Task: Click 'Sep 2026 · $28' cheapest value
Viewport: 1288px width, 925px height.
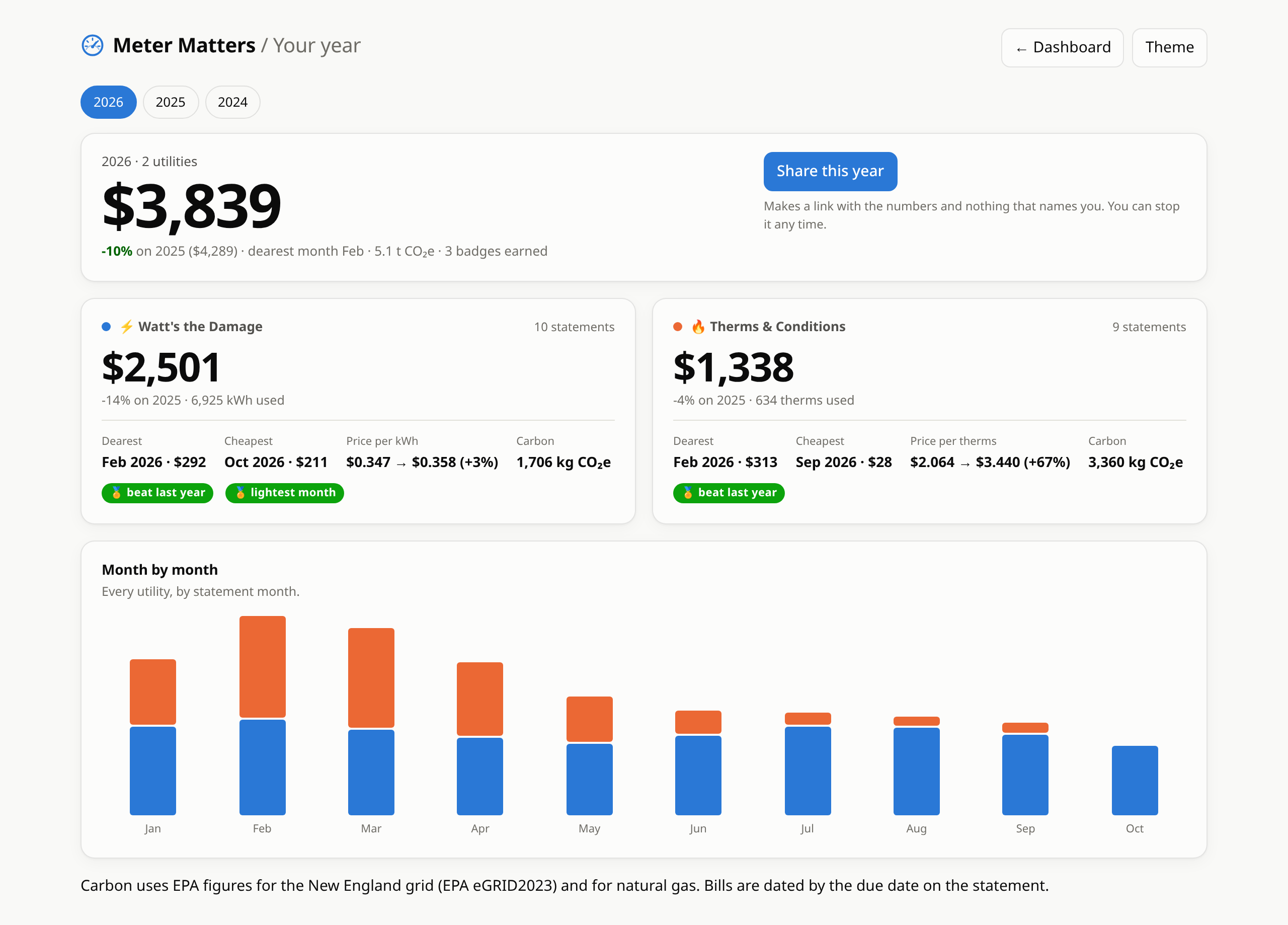Action: pos(844,462)
